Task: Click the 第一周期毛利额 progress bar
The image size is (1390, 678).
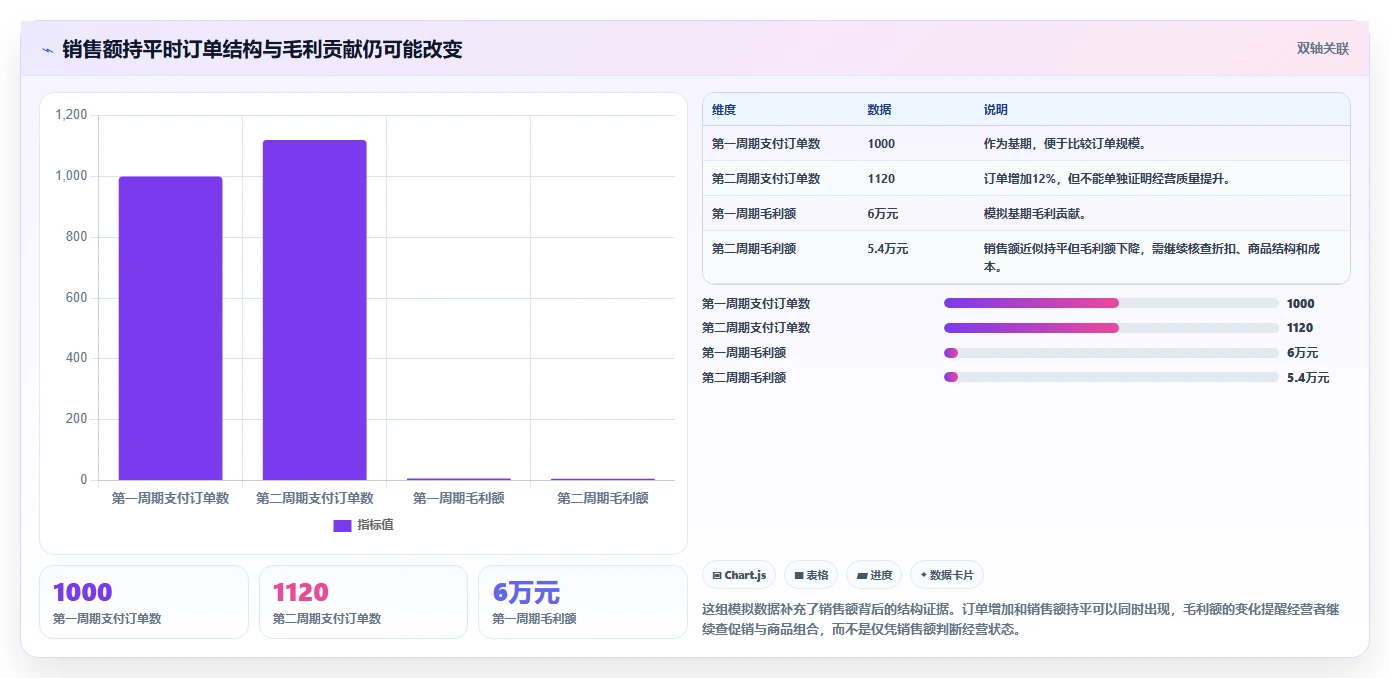Action: coord(1111,352)
